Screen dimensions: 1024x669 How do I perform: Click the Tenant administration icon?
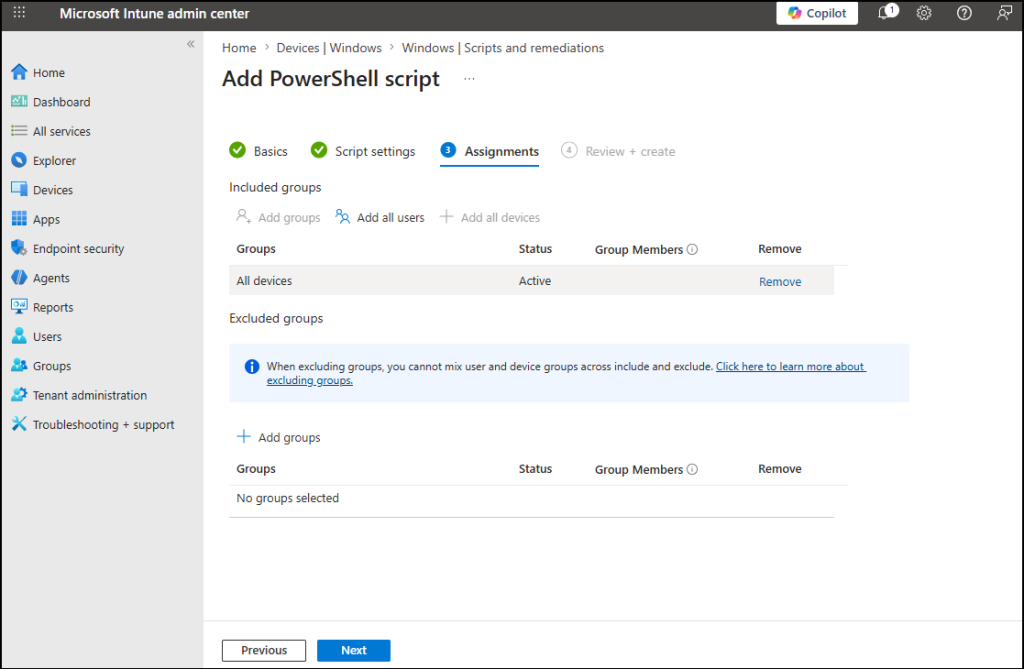coord(19,395)
